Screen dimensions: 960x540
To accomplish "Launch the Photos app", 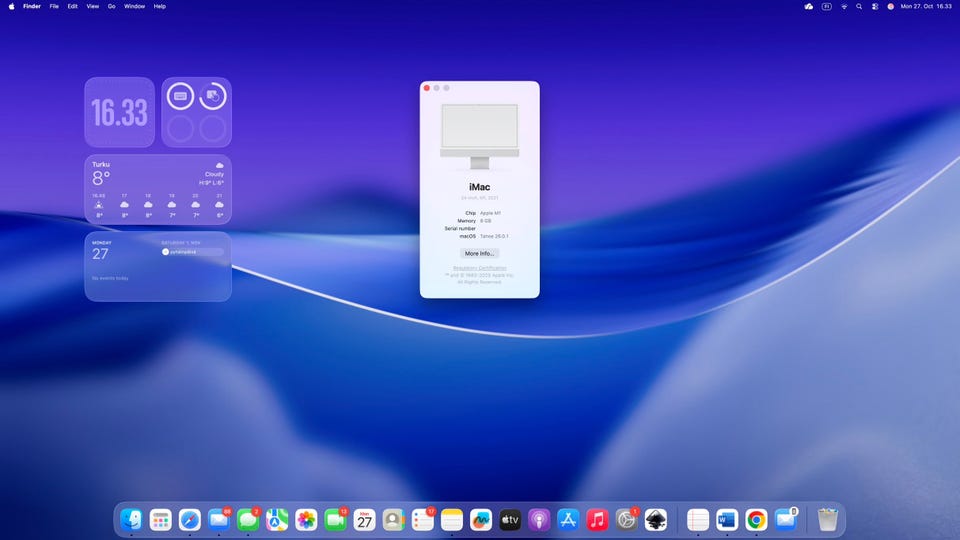I will 306,520.
